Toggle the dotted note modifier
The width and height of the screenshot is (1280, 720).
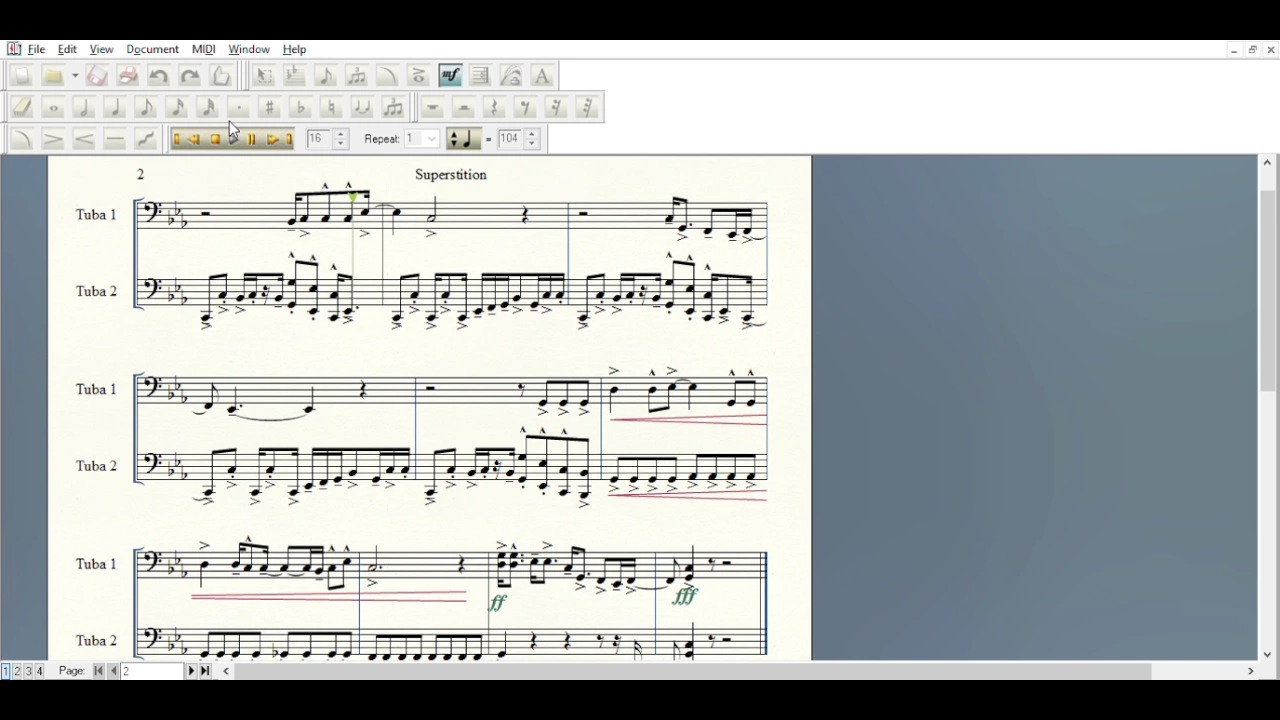(239, 107)
